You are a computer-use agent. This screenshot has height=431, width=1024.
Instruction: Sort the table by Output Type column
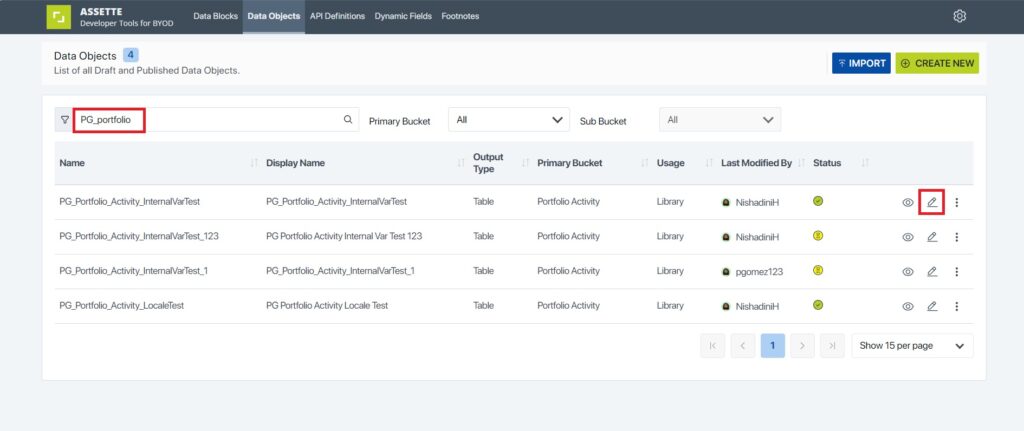pos(526,163)
